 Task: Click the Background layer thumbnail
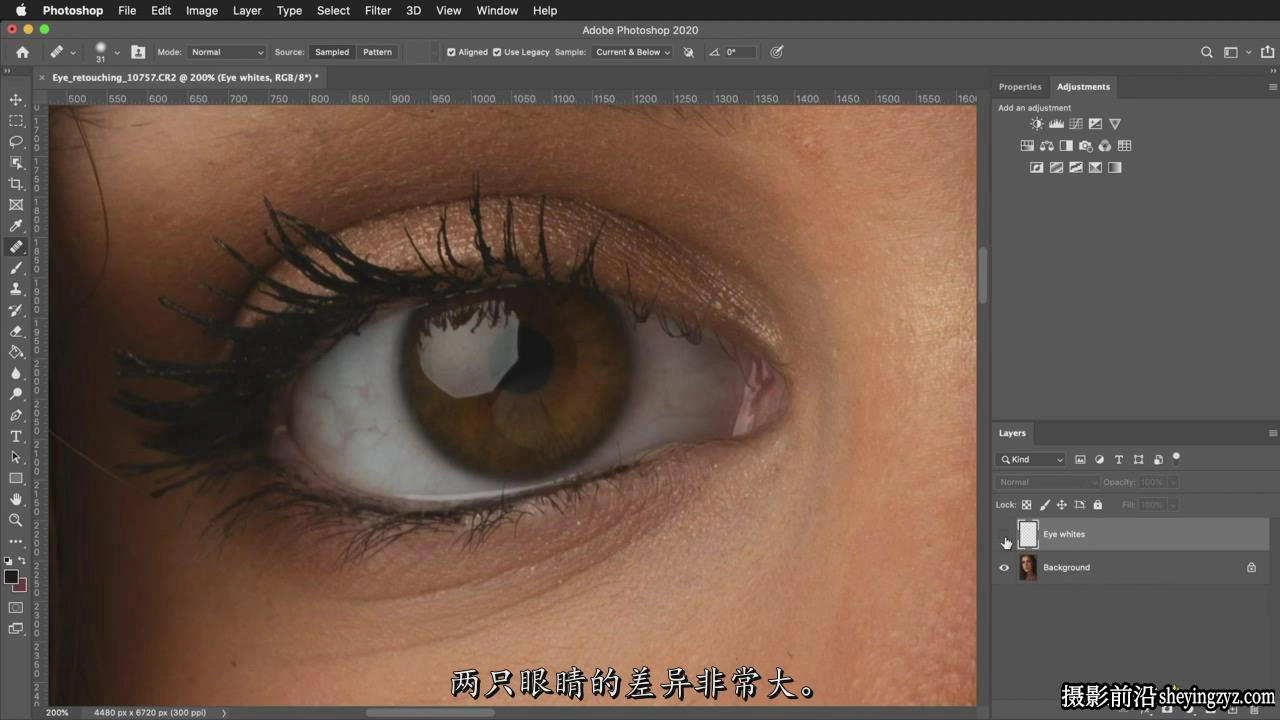pos(1027,568)
